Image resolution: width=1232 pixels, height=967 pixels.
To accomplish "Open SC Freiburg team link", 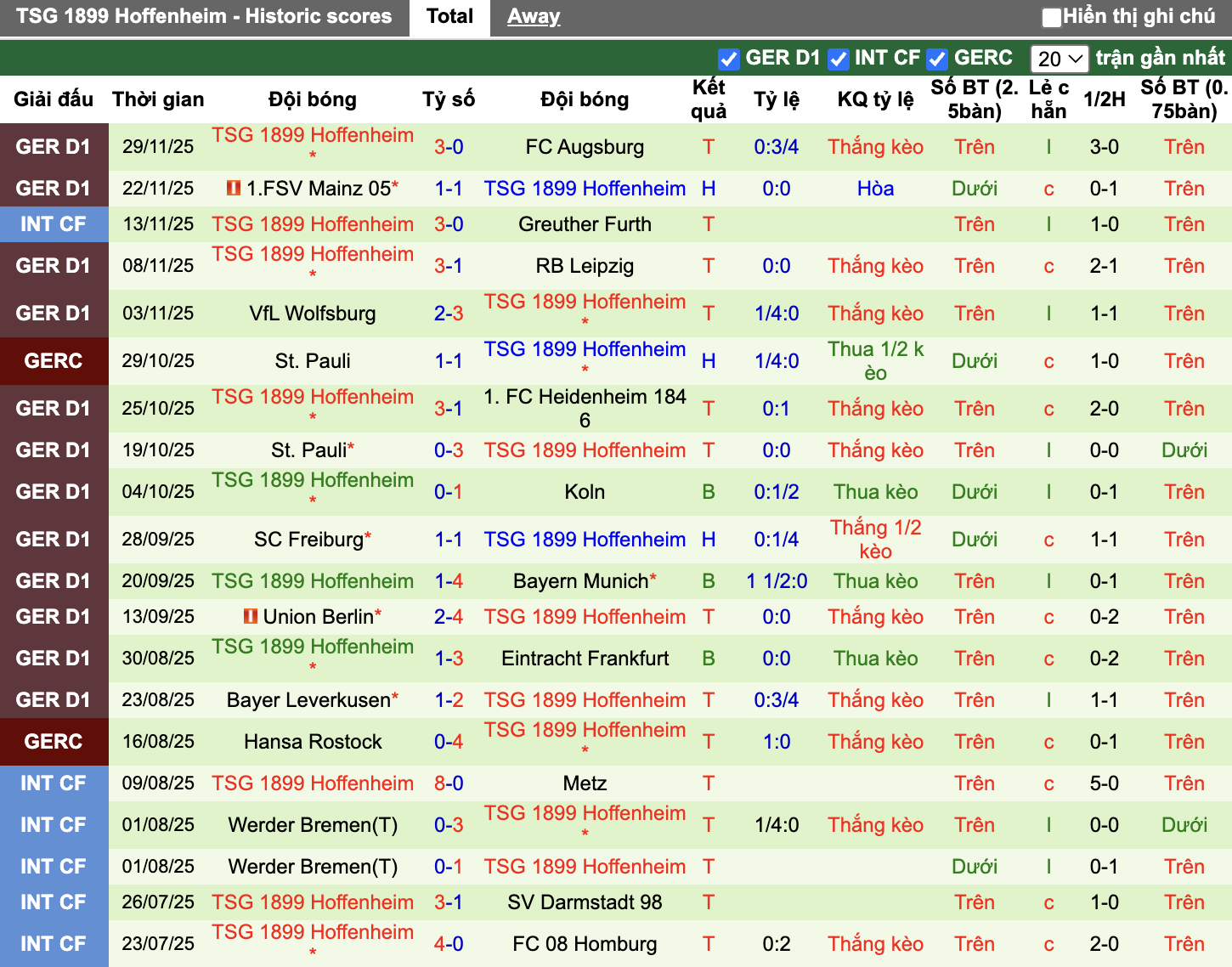I will tap(308, 540).
